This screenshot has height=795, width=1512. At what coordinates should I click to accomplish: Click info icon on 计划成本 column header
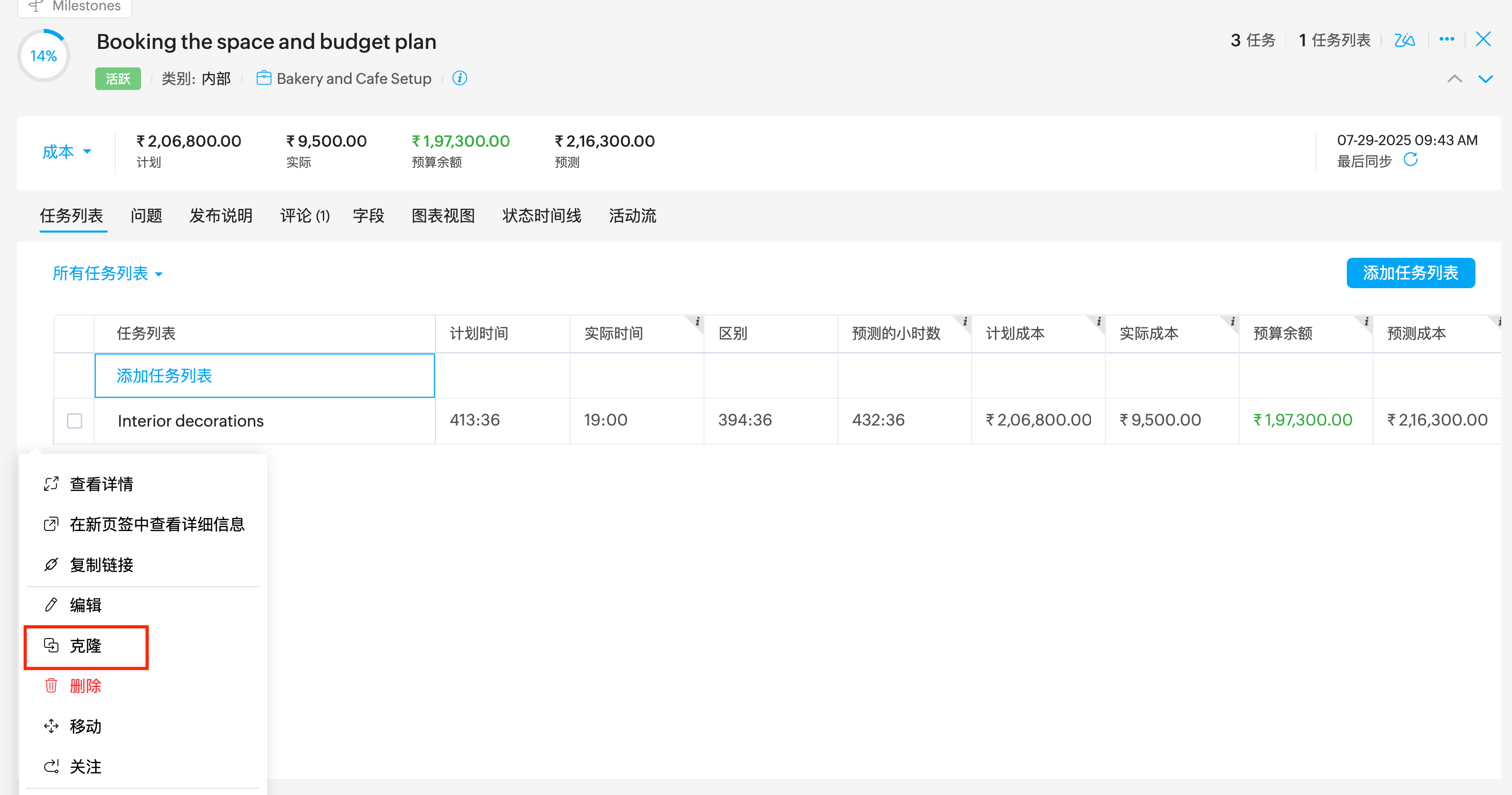point(1098,322)
